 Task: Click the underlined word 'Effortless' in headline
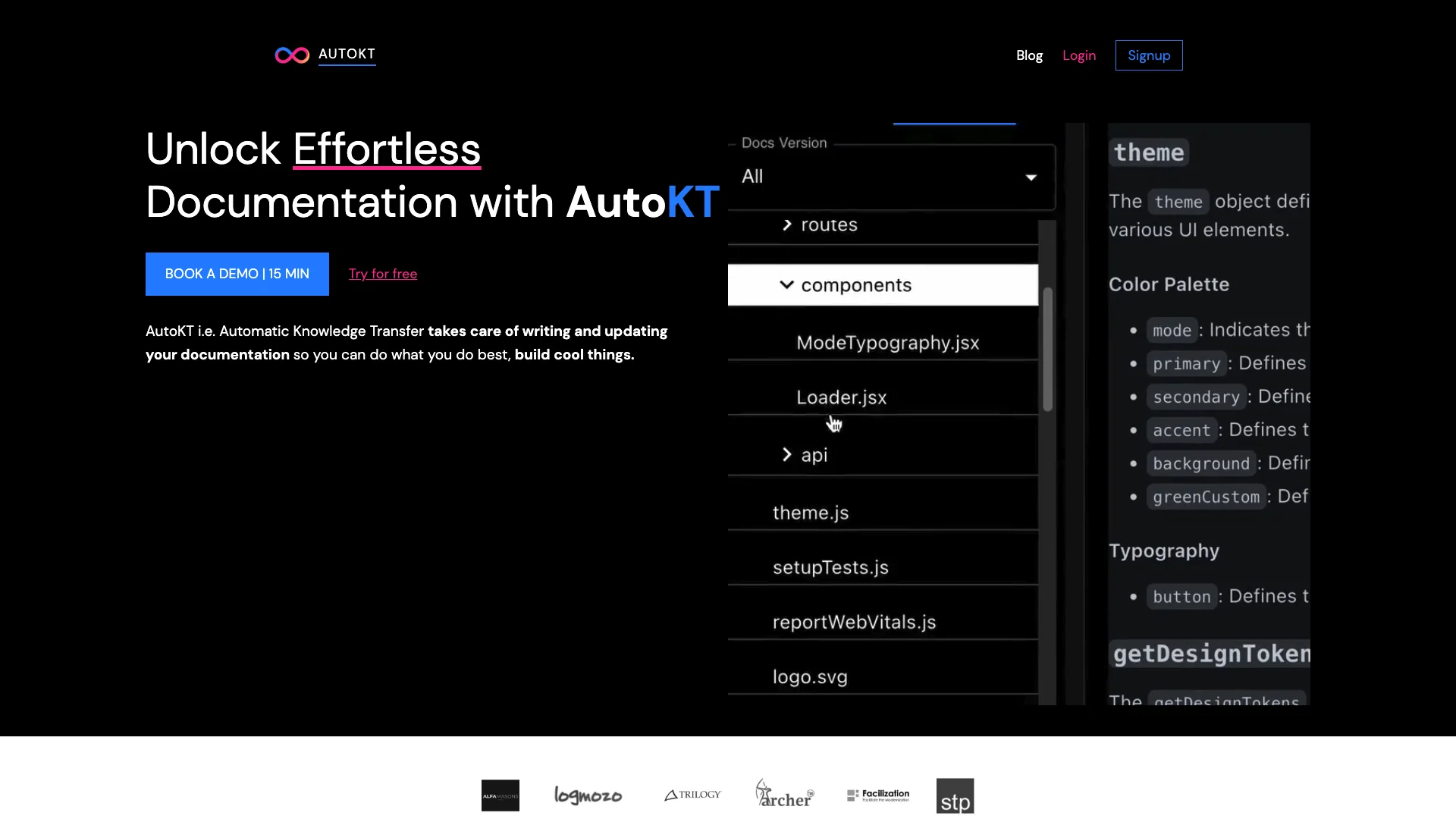(387, 149)
